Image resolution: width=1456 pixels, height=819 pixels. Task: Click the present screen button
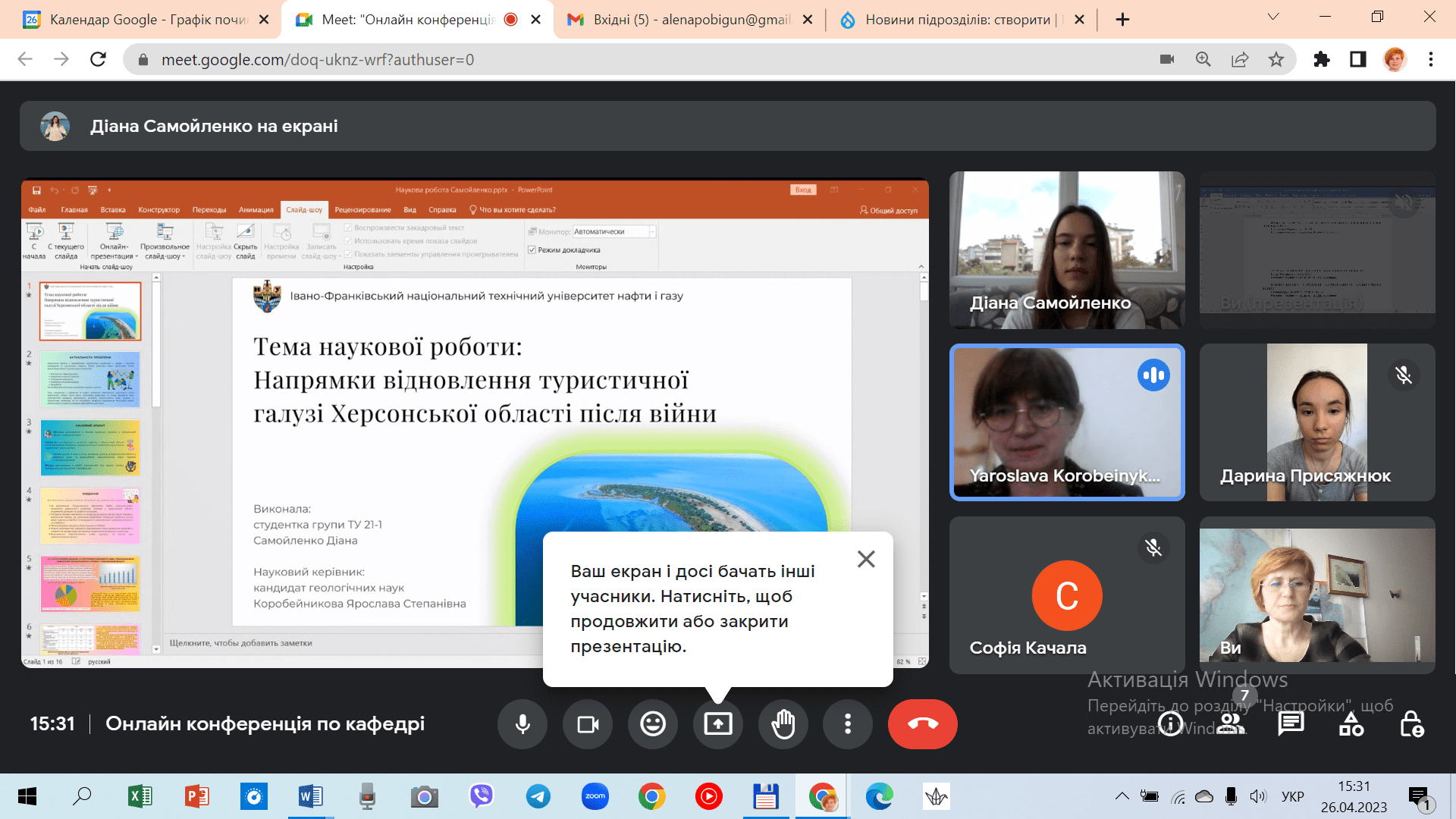(x=718, y=724)
